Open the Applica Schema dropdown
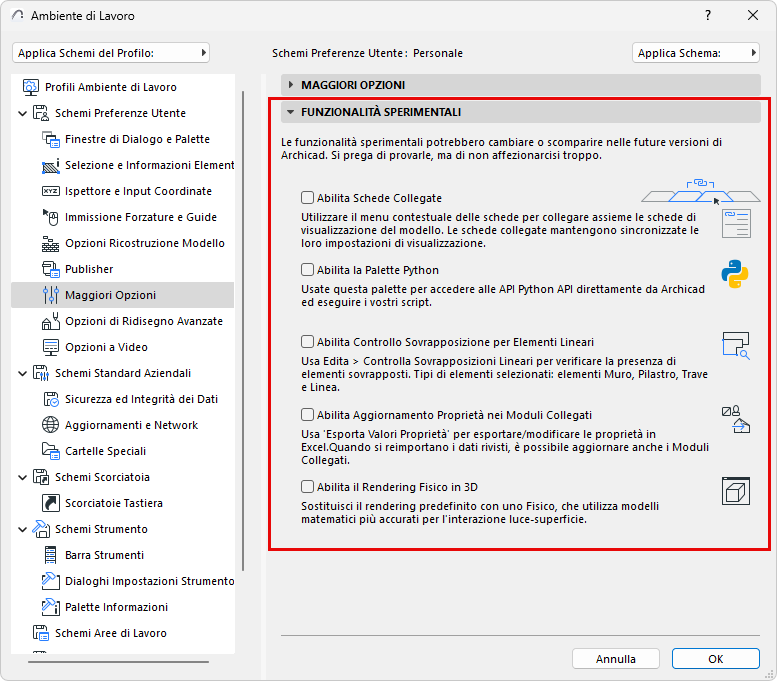The height and width of the screenshot is (681, 777). tap(696, 53)
